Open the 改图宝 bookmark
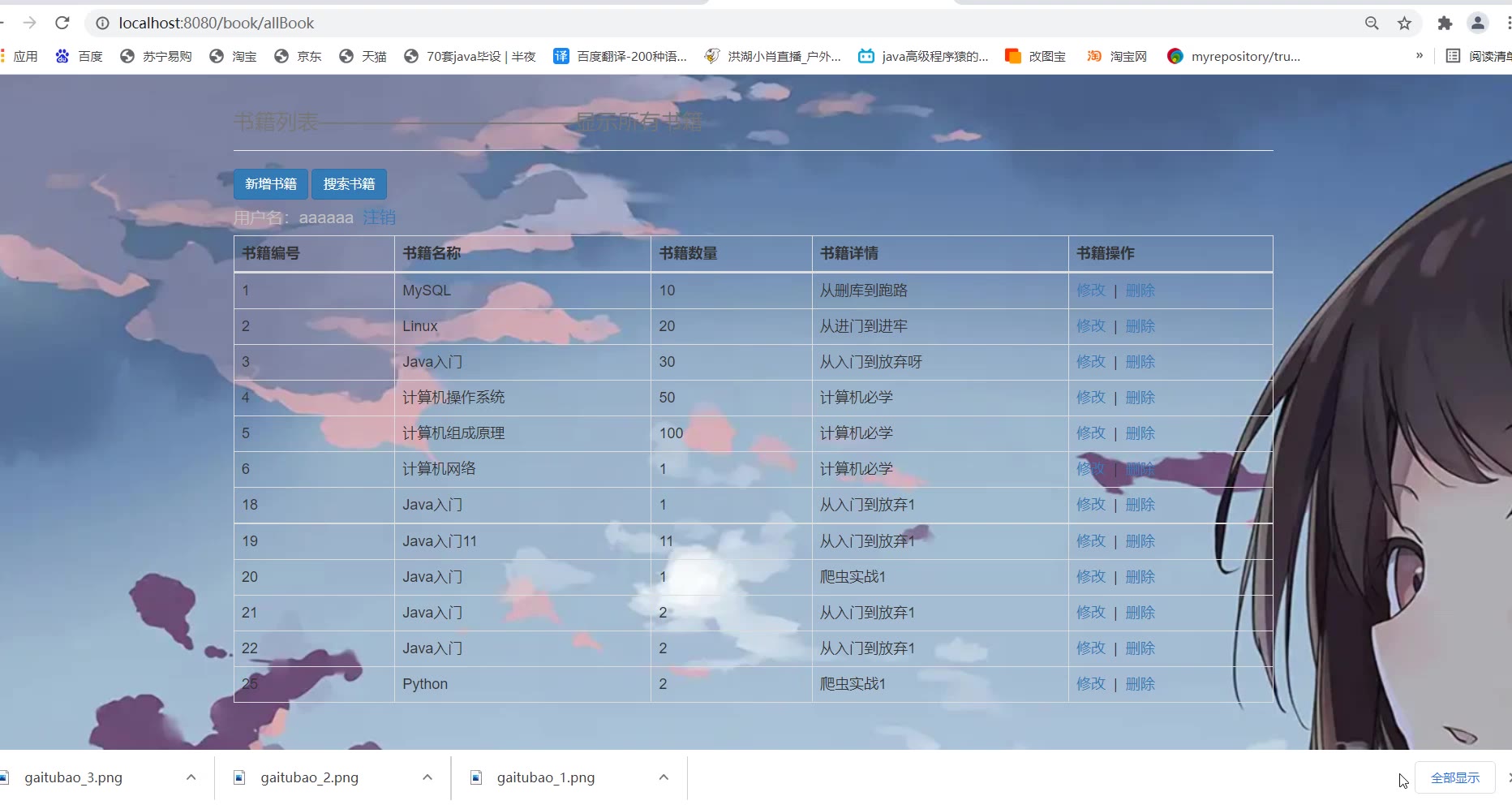Viewport: 1512px width, 805px height. point(1035,56)
